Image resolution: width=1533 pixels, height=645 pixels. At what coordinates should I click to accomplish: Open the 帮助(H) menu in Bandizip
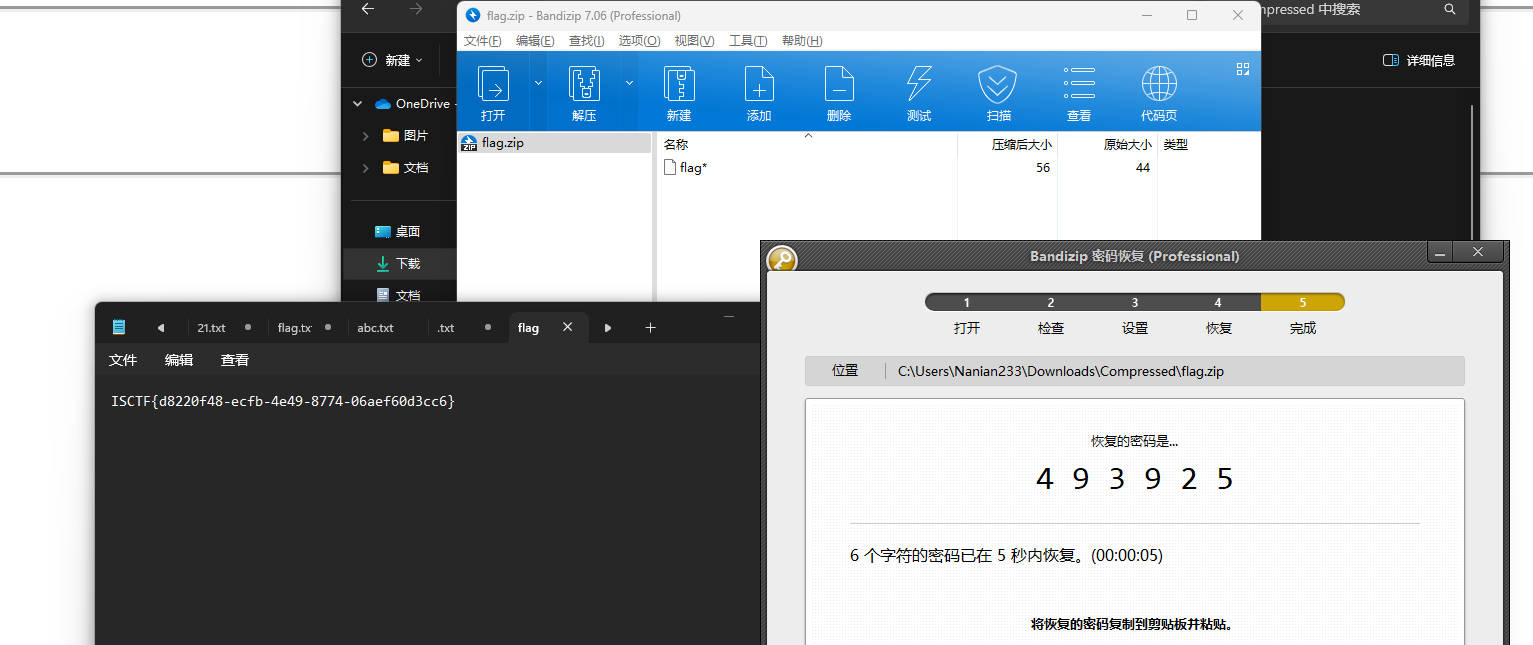point(802,41)
